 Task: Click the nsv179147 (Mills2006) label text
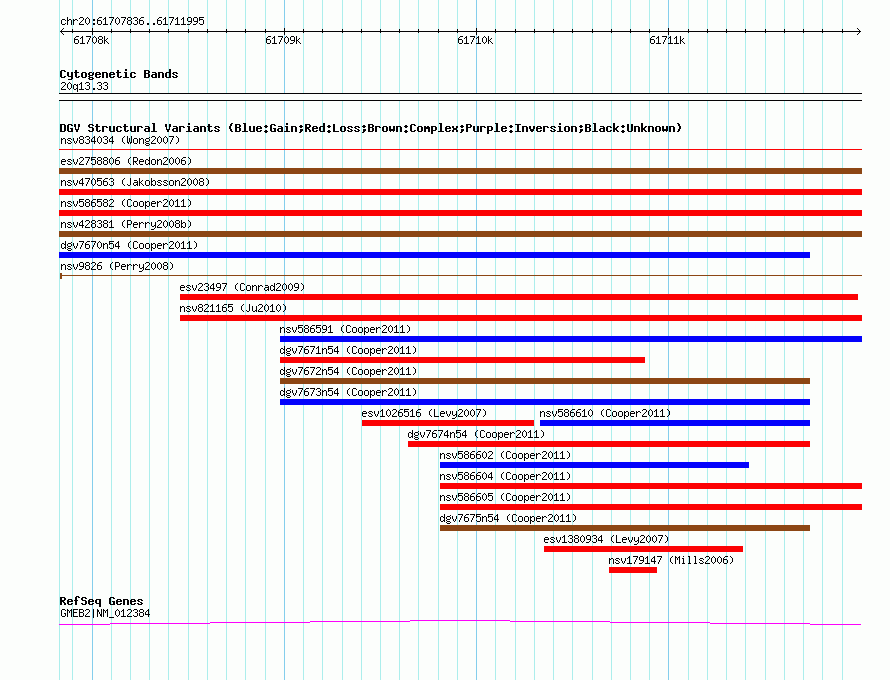(x=671, y=560)
